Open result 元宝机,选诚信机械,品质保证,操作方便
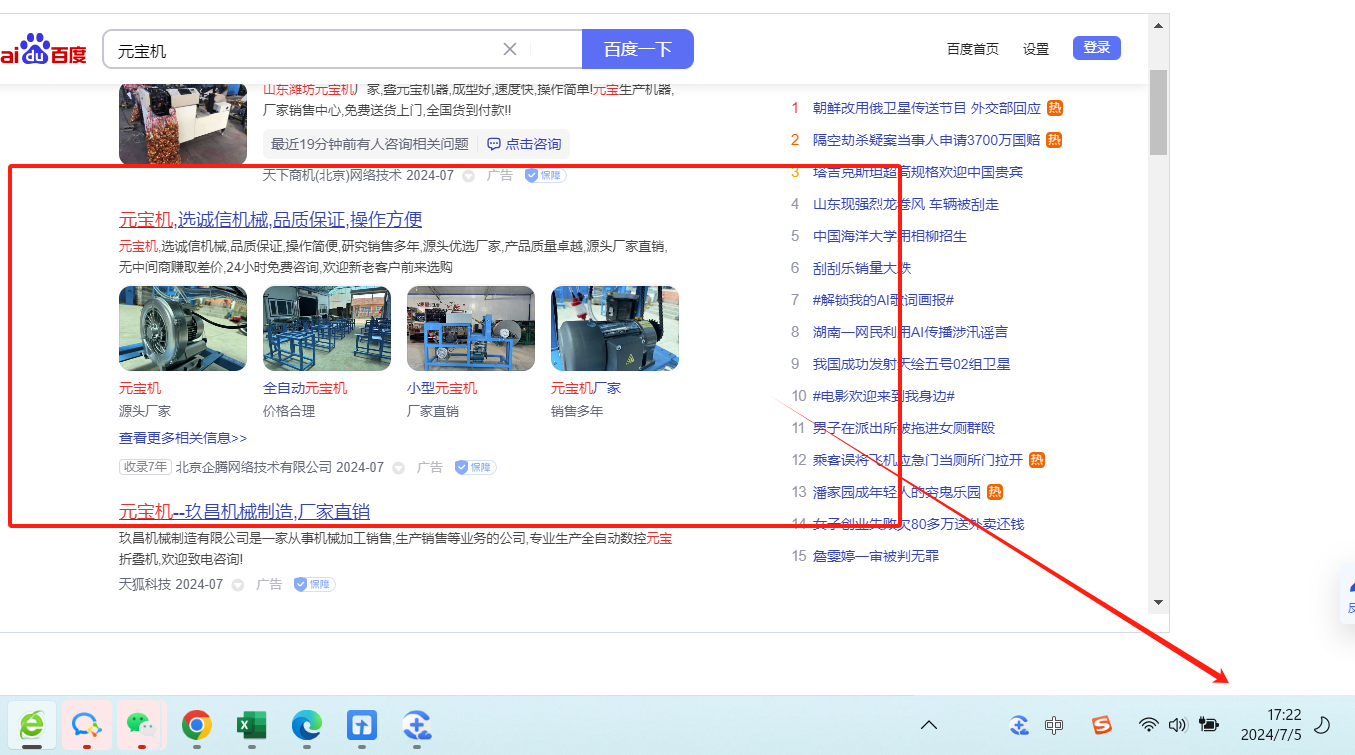This screenshot has height=755, width=1355. [x=270, y=220]
